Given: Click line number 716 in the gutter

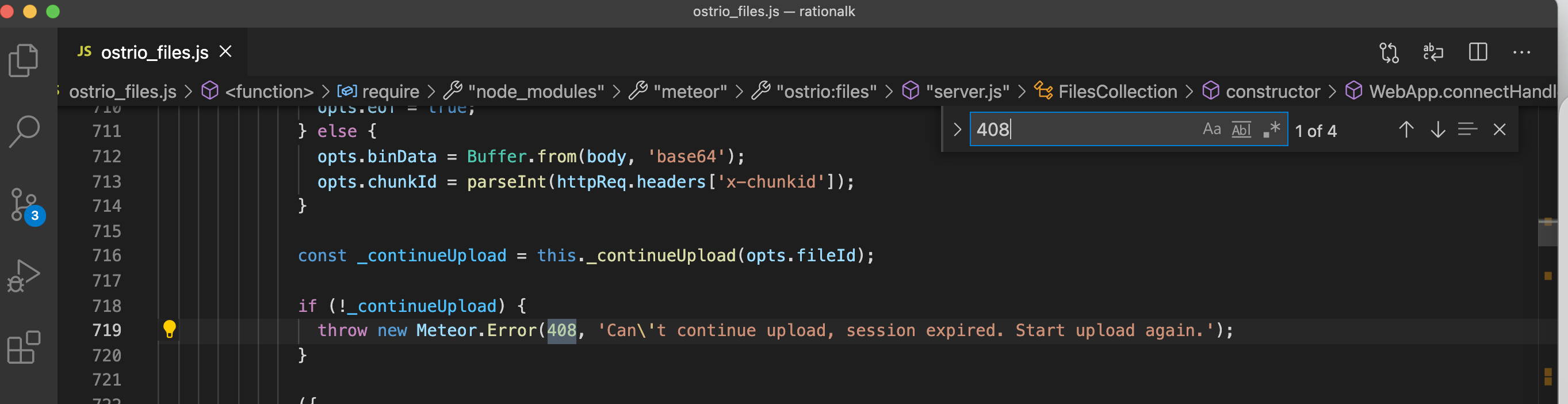Looking at the screenshot, I should point(106,256).
